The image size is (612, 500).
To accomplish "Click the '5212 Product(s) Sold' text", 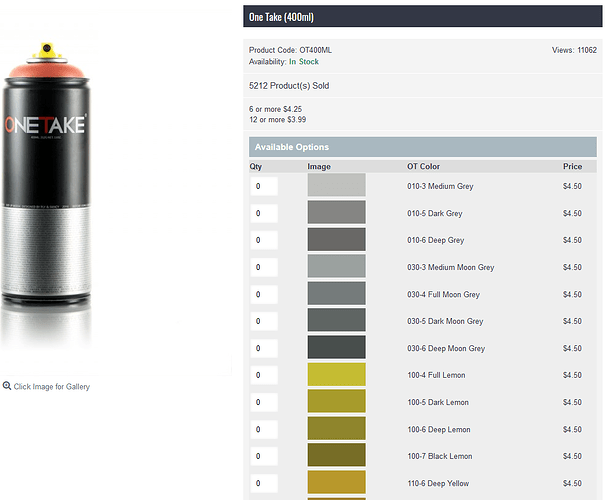I will click(289, 86).
